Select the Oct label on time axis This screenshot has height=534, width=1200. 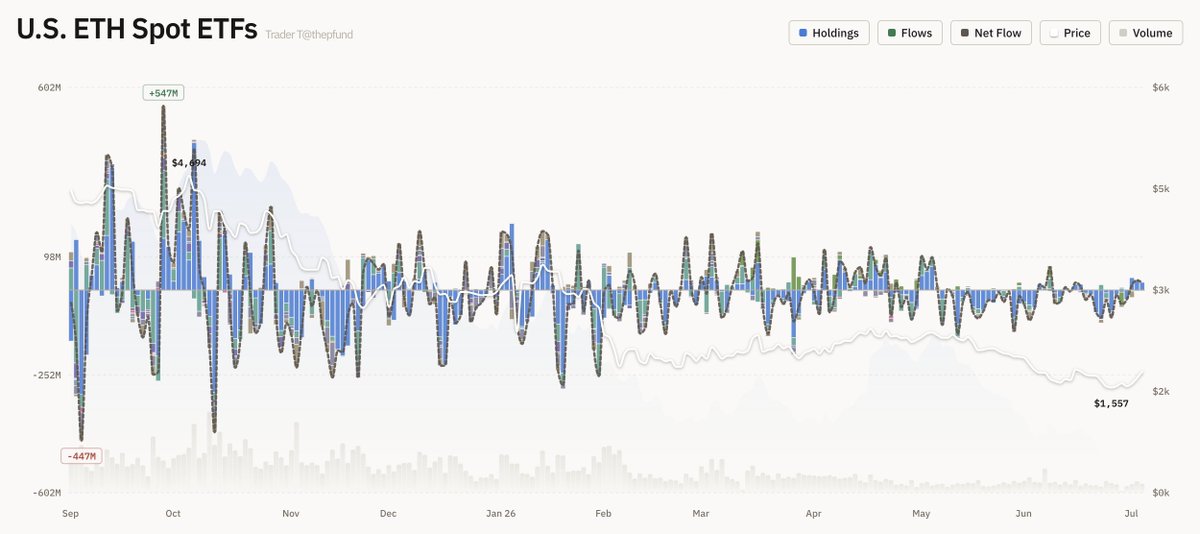click(x=173, y=514)
